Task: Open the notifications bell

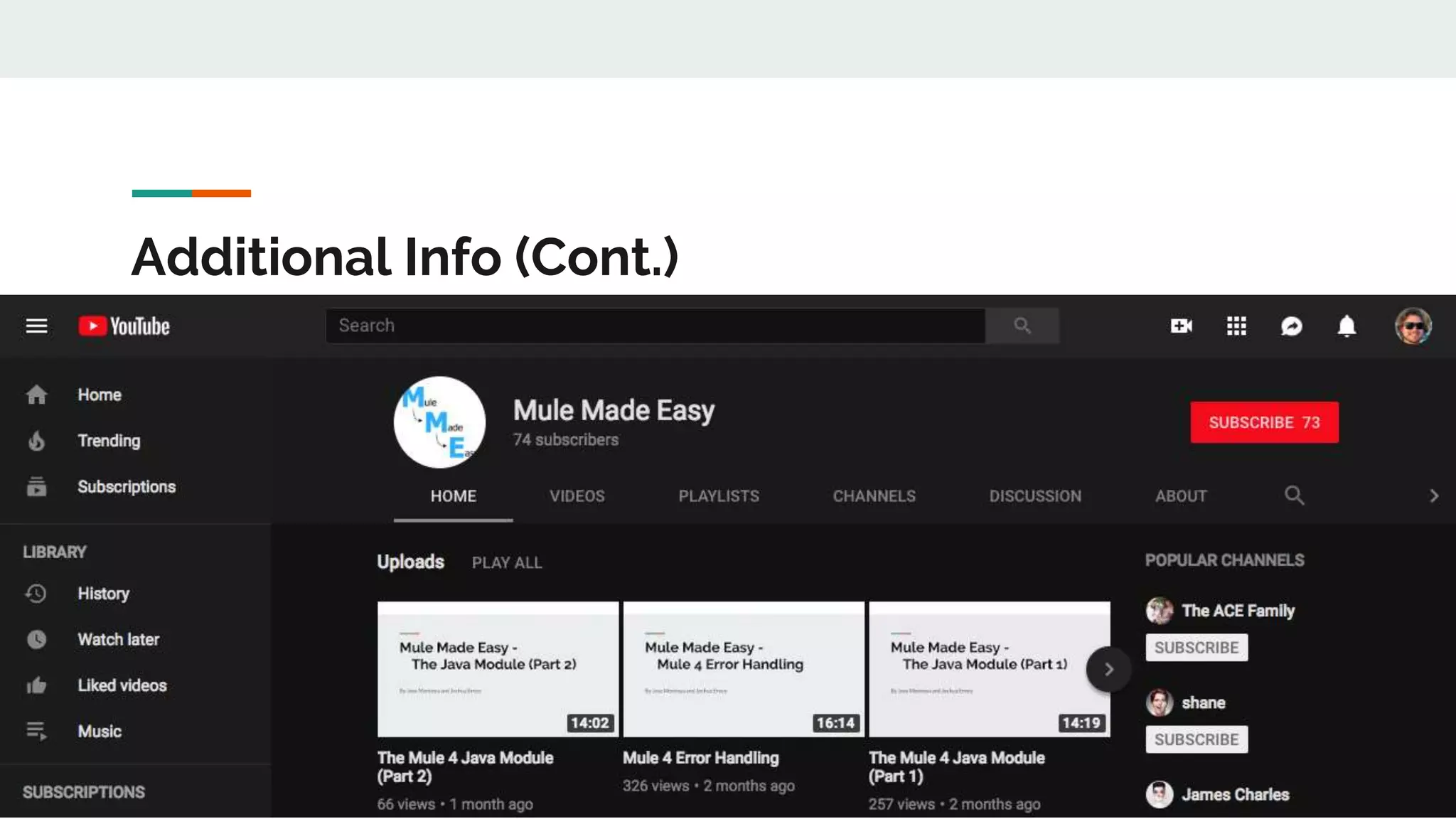Action: 1347,326
